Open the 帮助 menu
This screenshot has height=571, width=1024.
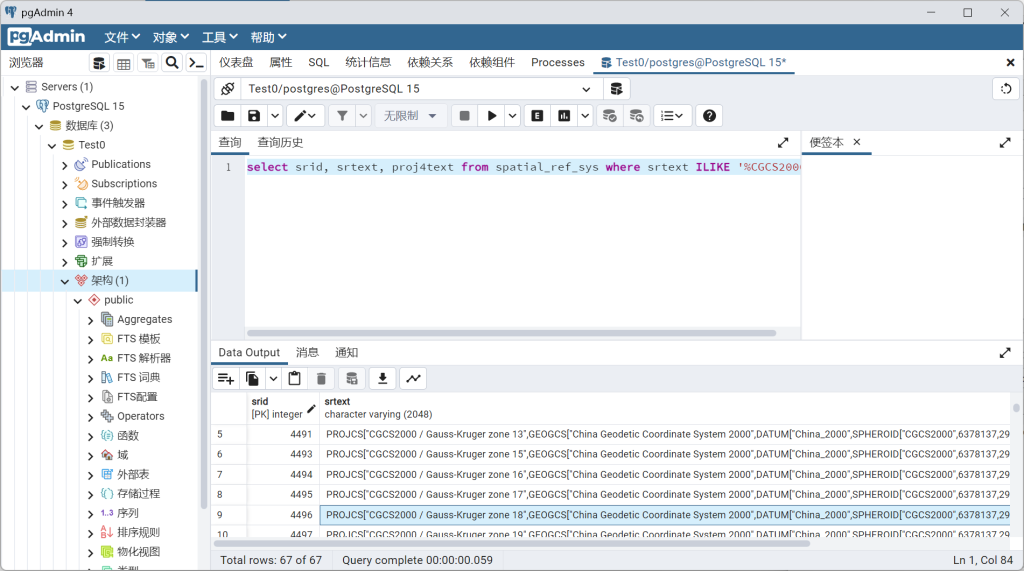268,37
